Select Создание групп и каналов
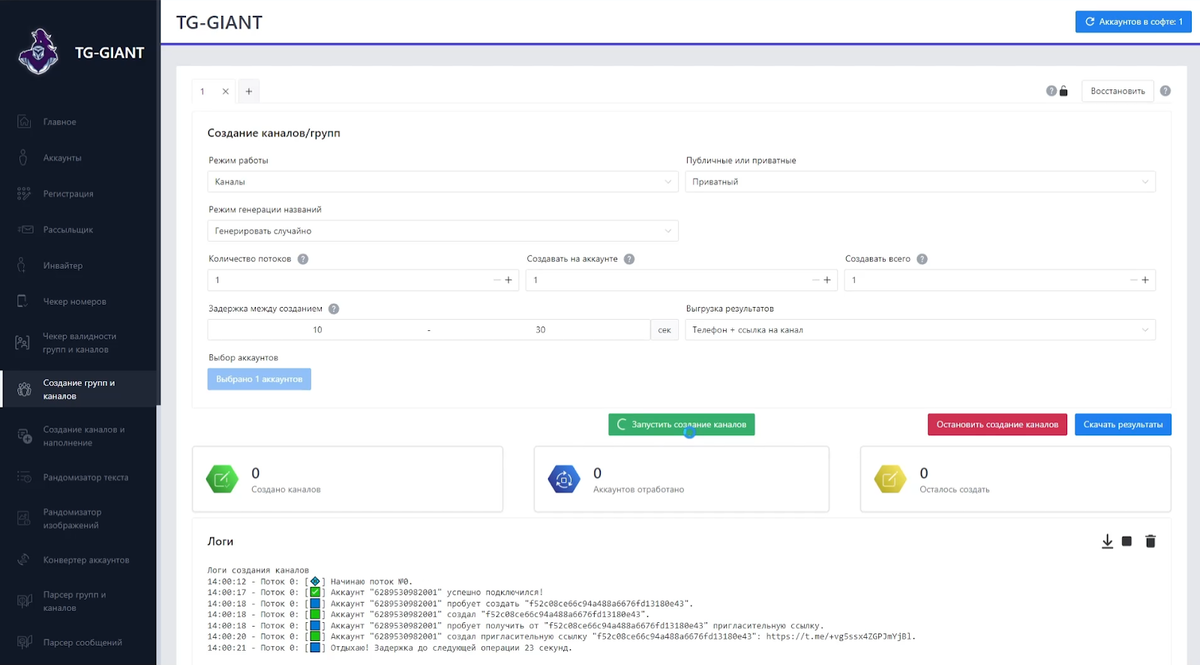The width and height of the screenshot is (1200, 665). [80, 390]
